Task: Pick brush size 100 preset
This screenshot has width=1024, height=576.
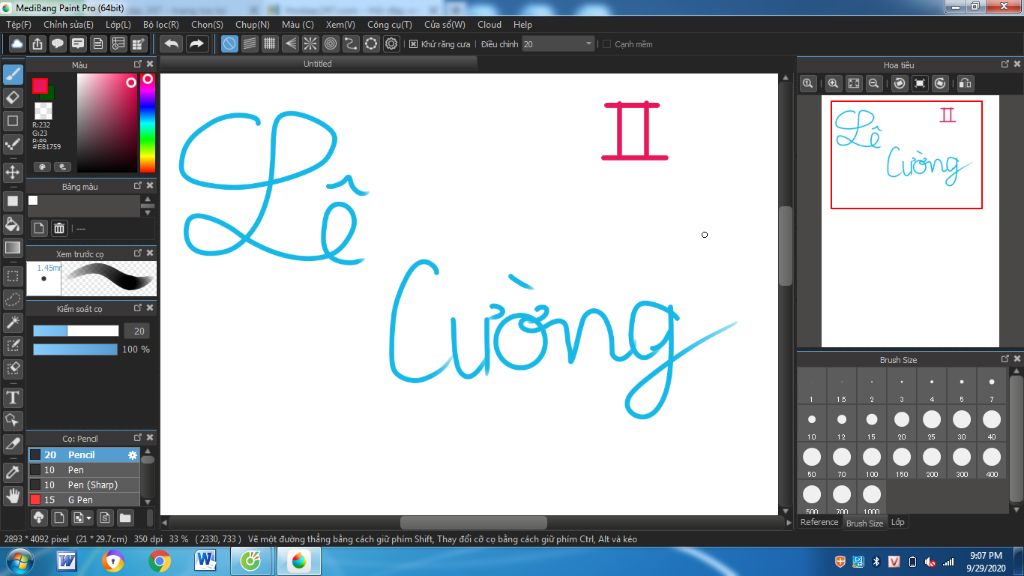Action: (871, 461)
